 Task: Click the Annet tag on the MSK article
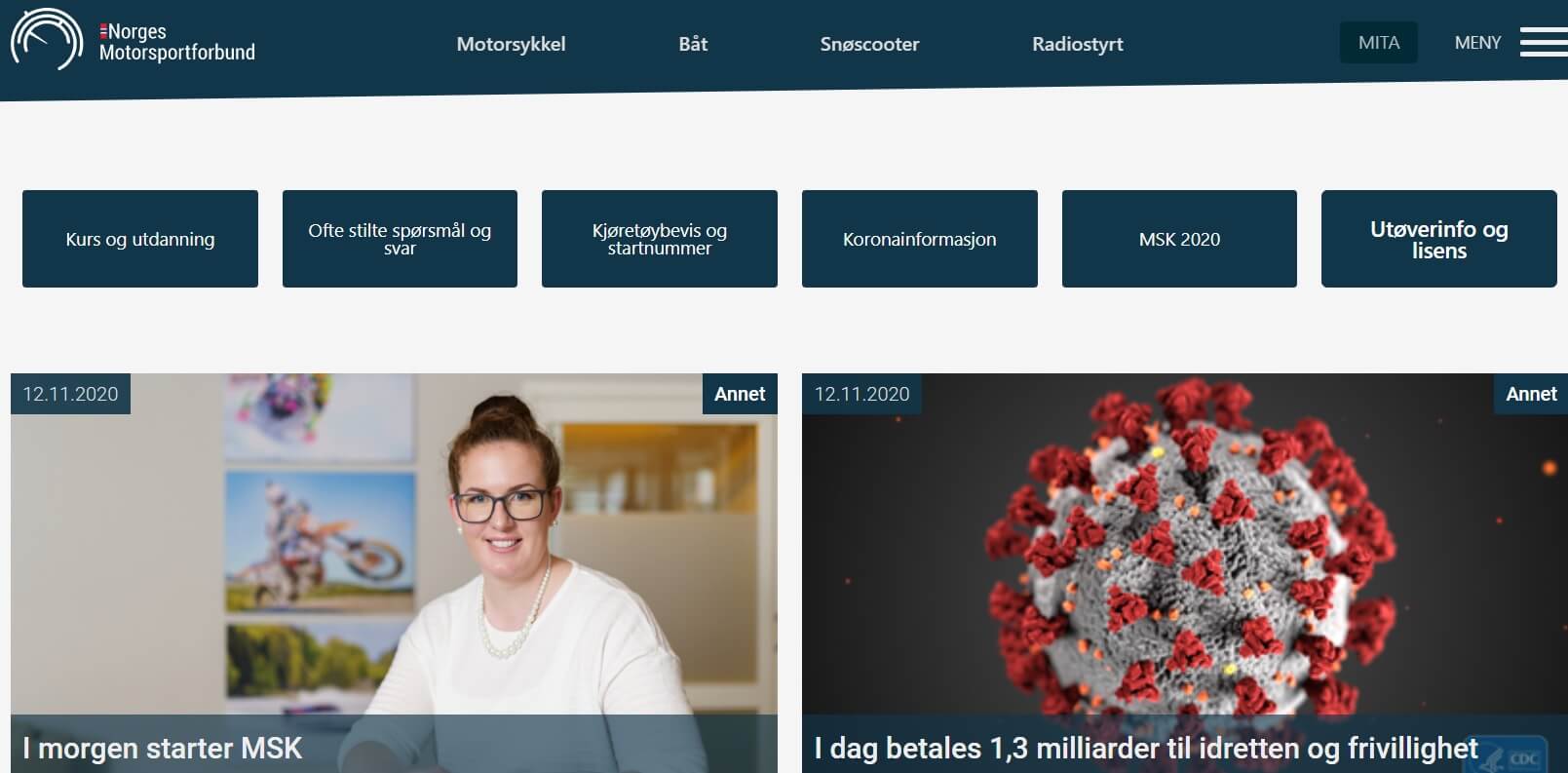click(740, 394)
